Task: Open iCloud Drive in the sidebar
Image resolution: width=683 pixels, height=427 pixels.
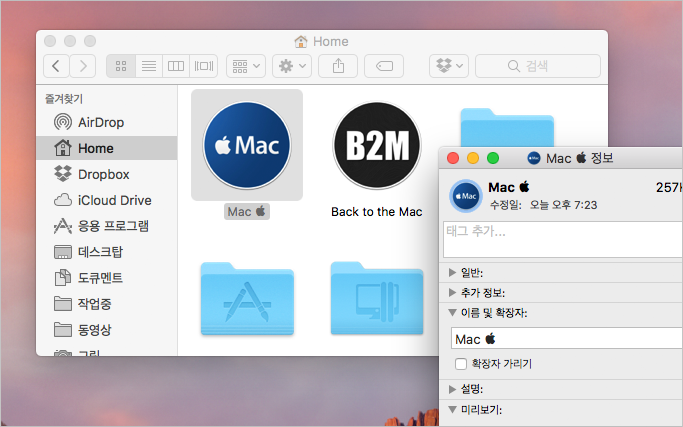Action: [107, 200]
